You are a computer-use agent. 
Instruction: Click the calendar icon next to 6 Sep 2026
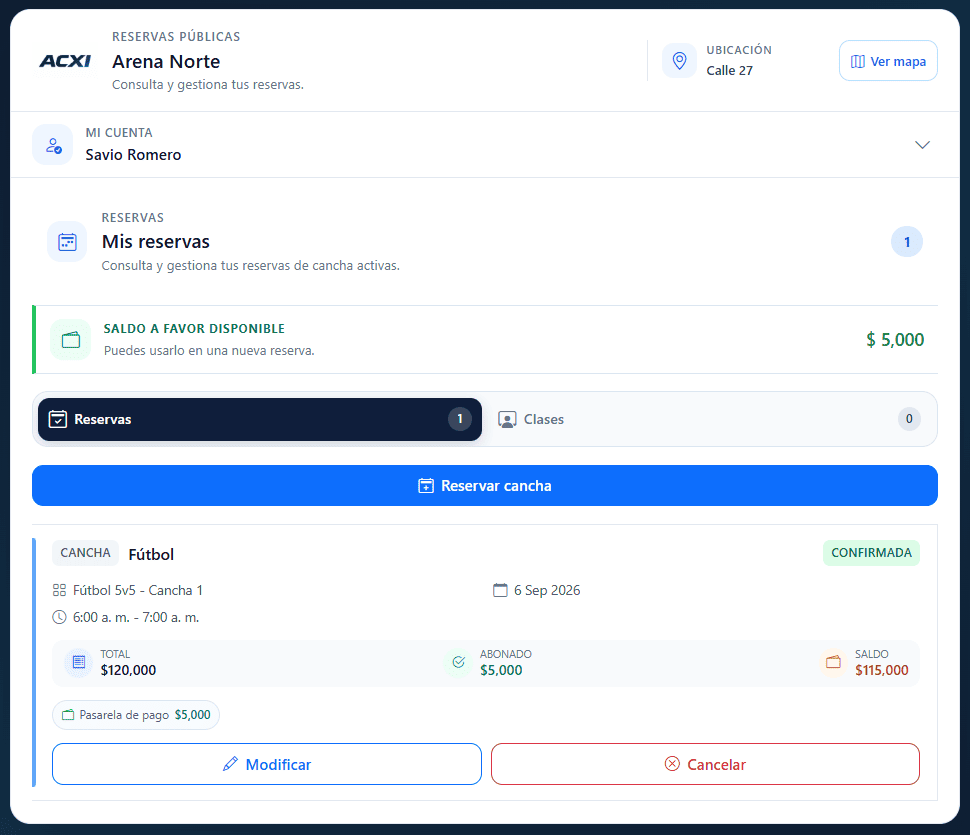(500, 590)
